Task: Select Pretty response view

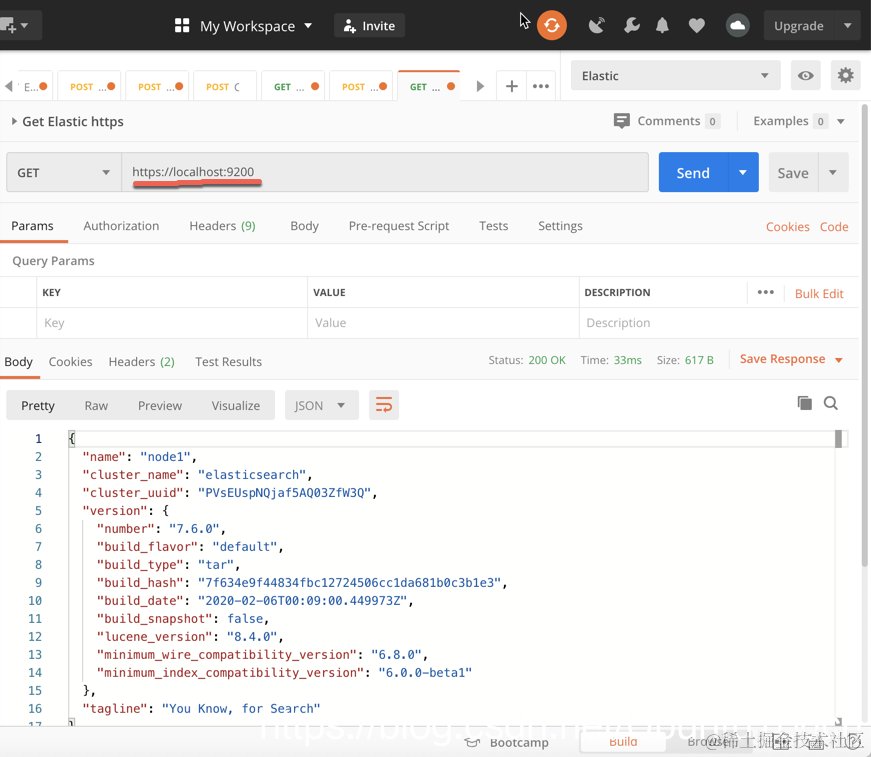Action: (38, 405)
